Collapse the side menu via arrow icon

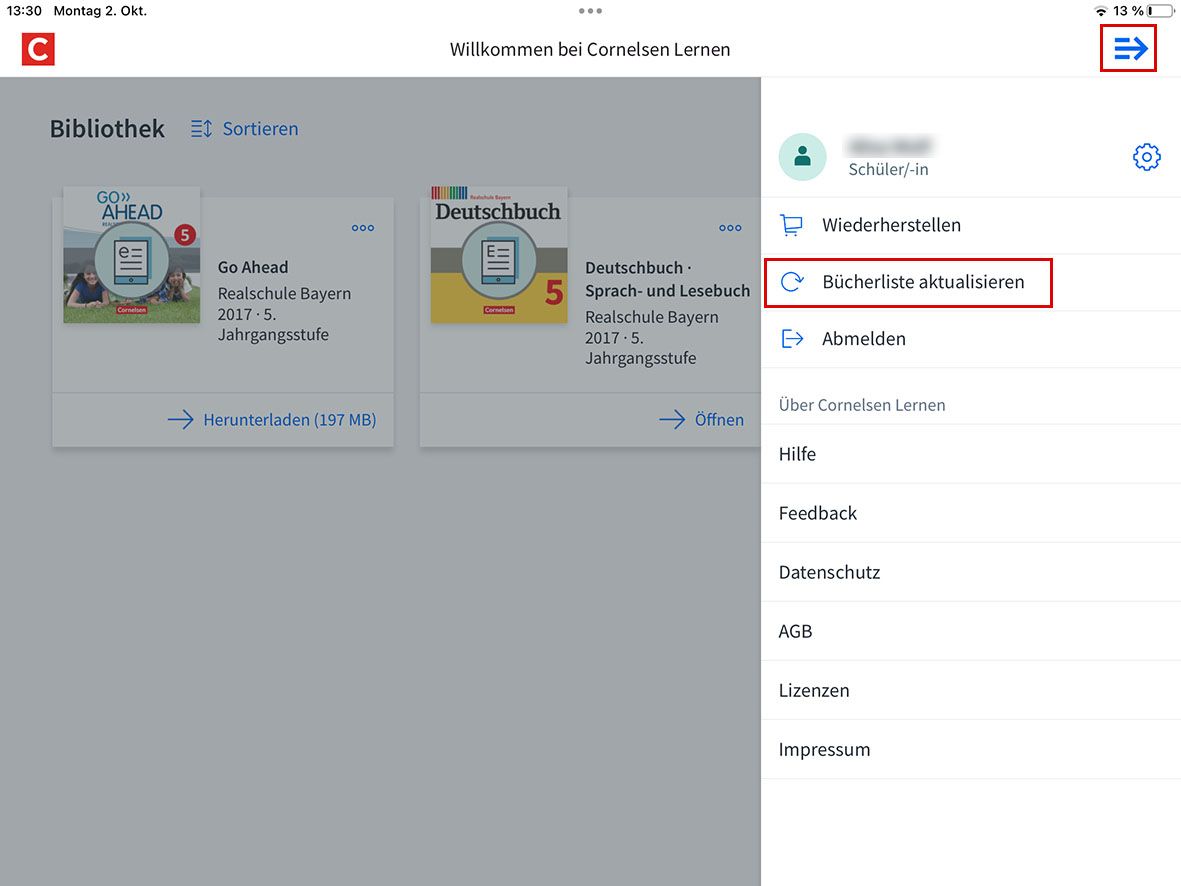[x=1128, y=49]
